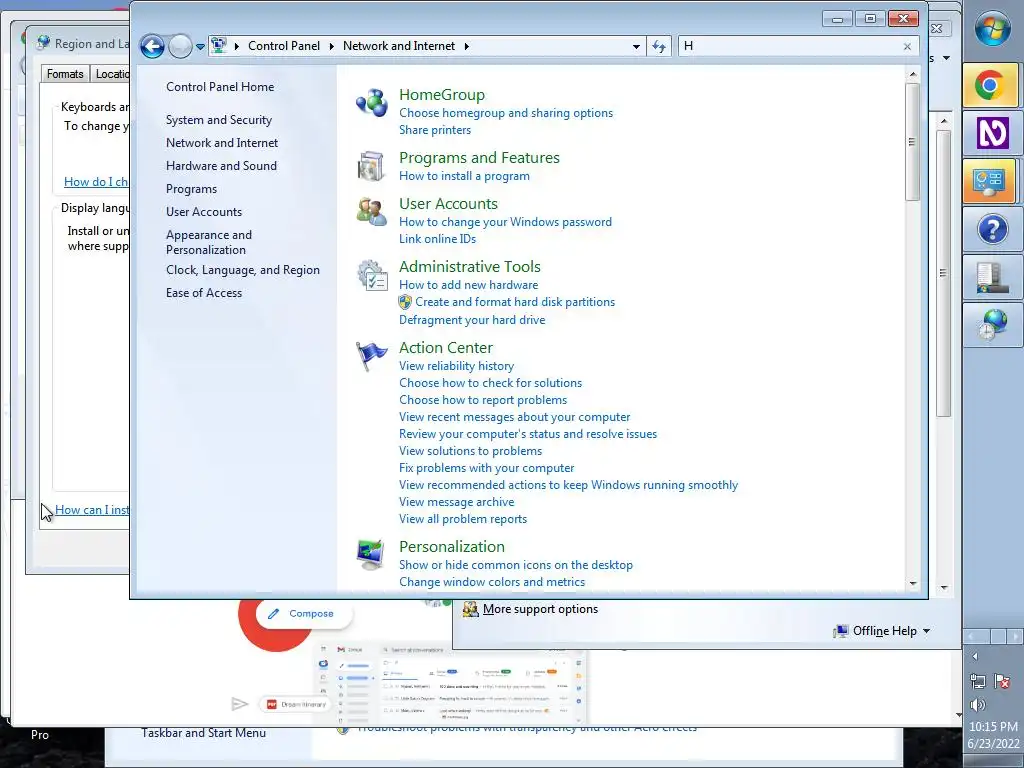Viewport: 1024px width, 768px height.
Task: Click the Region and Language title globe icon
Action: point(44,43)
